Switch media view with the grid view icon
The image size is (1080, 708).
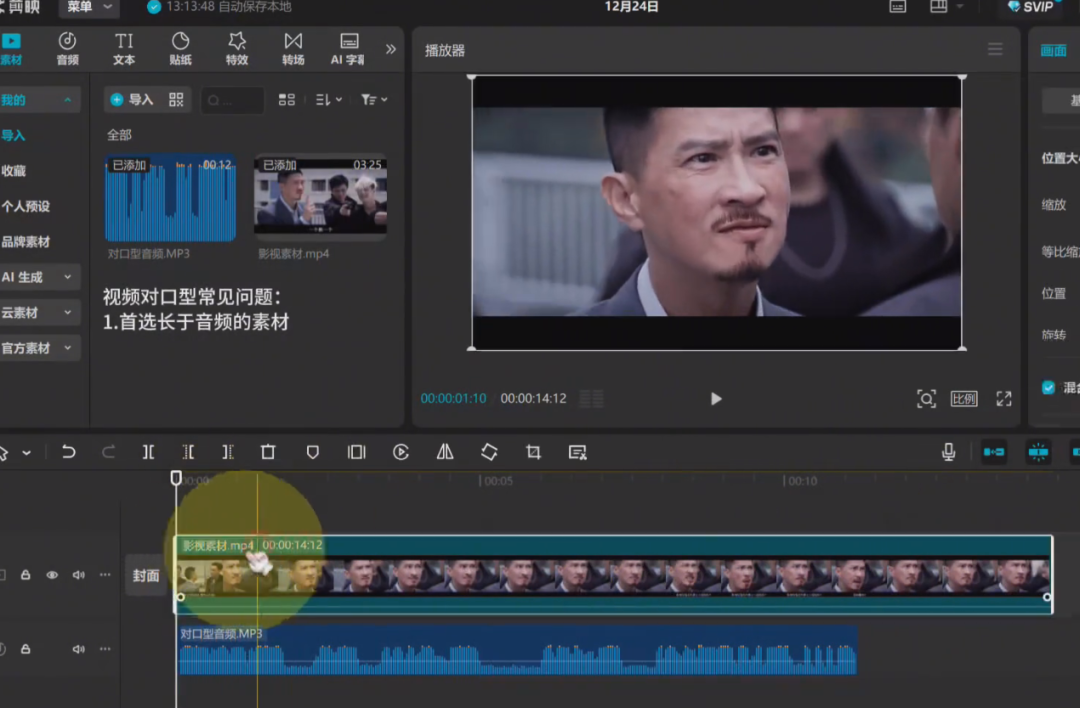[287, 100]
